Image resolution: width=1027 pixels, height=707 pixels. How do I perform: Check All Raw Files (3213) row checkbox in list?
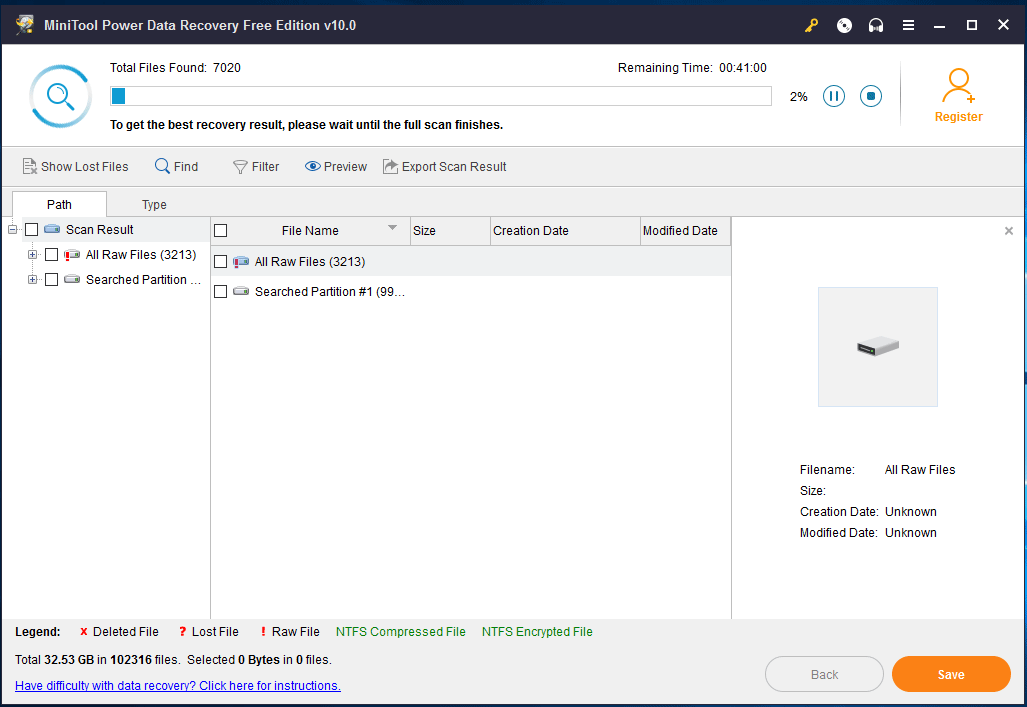pos(221,261)
